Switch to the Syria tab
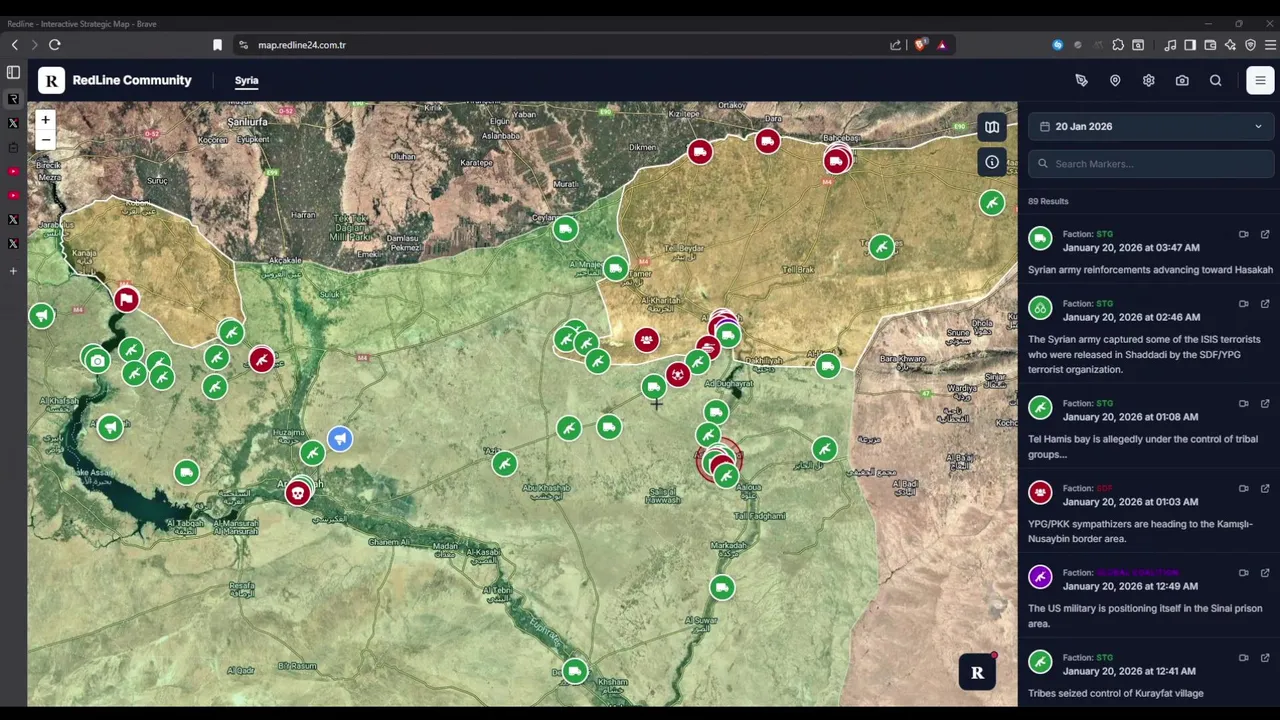Screen dimensions: 1280x720 tap(246, 80)
